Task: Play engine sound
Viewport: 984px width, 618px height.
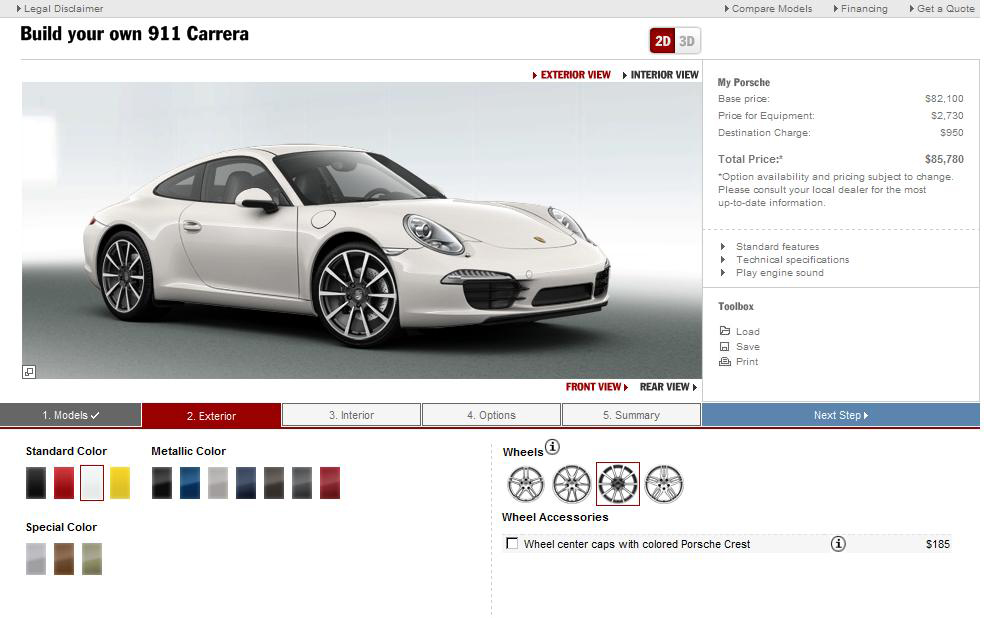Action: click(x=779, y=273)
